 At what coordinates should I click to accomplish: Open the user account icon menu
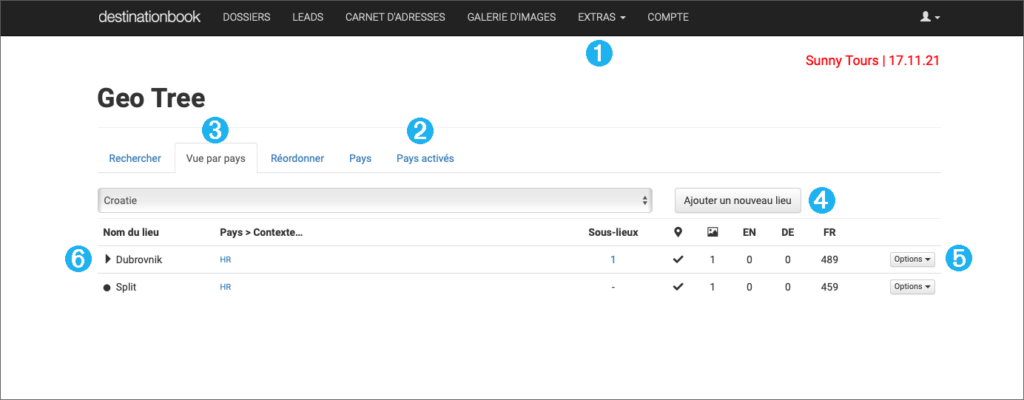929,18
